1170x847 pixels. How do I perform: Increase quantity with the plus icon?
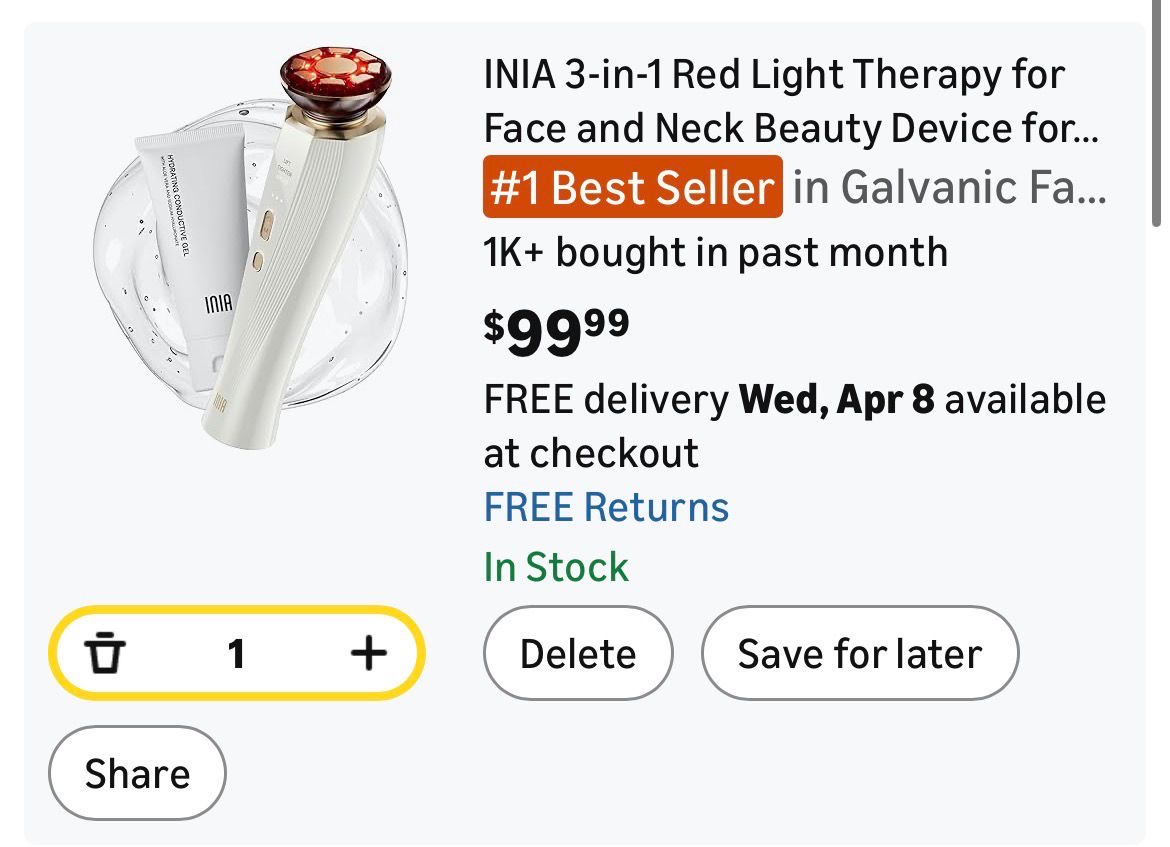(x=368, y=654)
